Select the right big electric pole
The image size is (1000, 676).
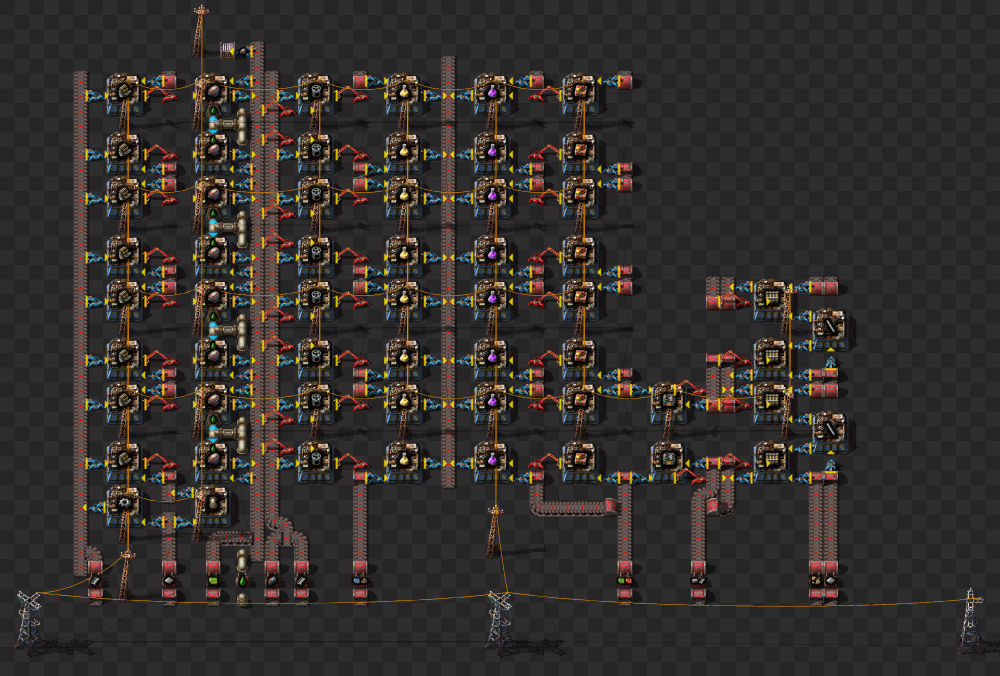click(x=971, y=619)
